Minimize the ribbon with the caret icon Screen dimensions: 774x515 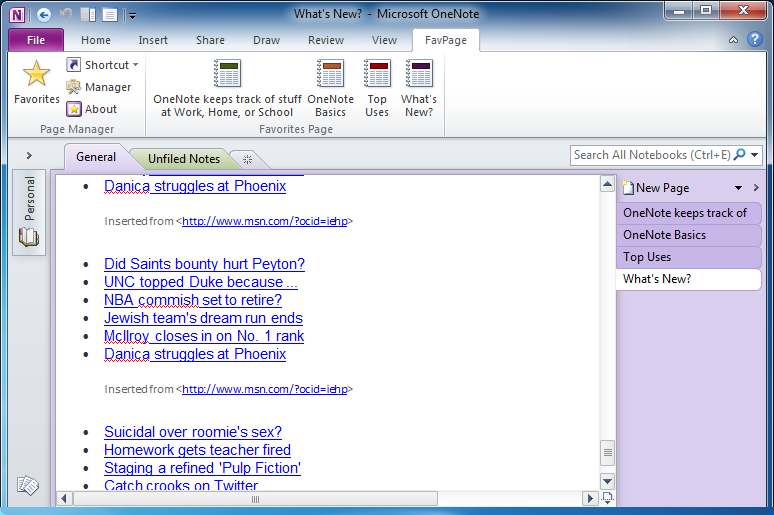click(x=734, y=40)
